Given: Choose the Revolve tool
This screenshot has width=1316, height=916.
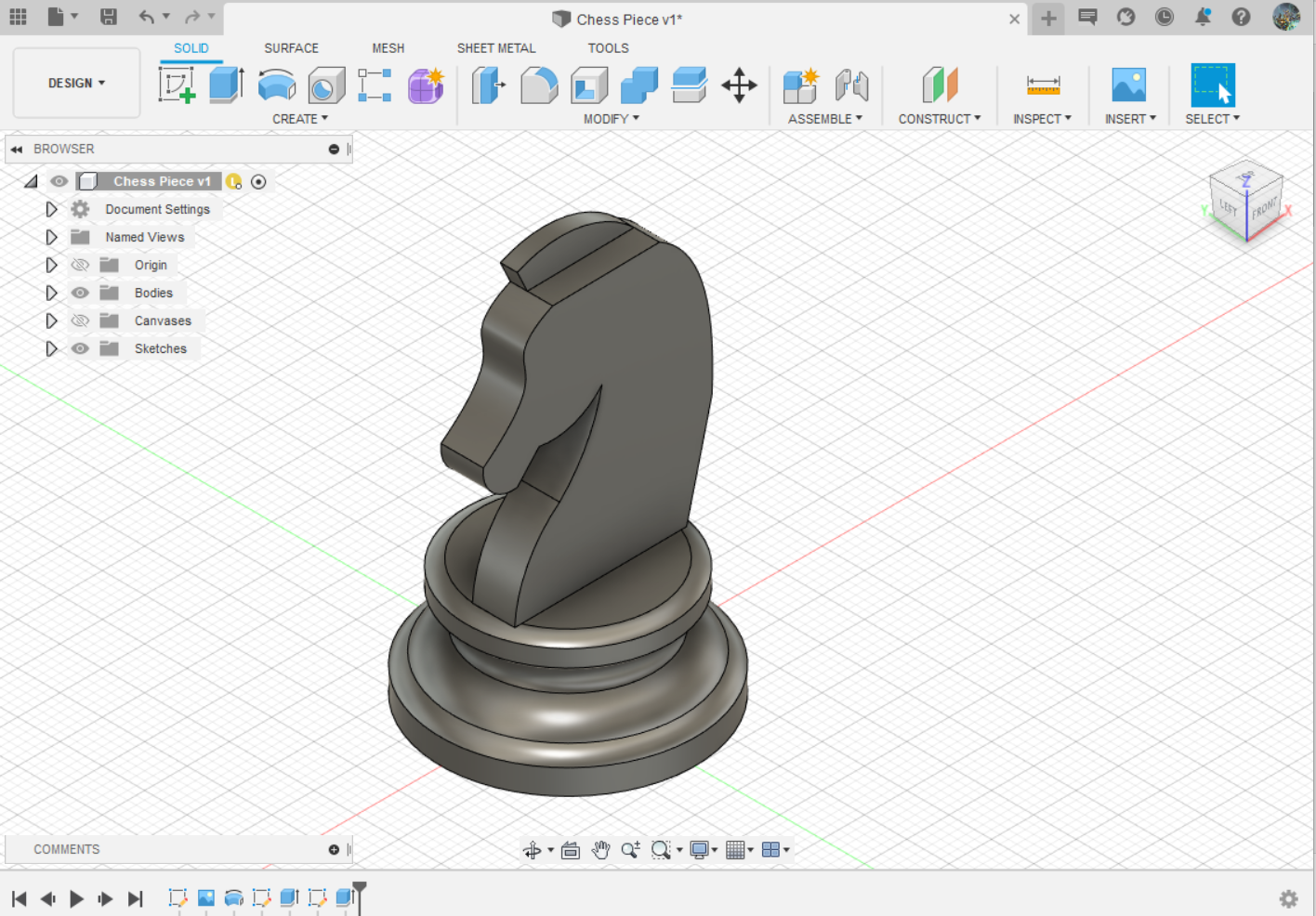Looking at the screenshot, I should point(277,85).
